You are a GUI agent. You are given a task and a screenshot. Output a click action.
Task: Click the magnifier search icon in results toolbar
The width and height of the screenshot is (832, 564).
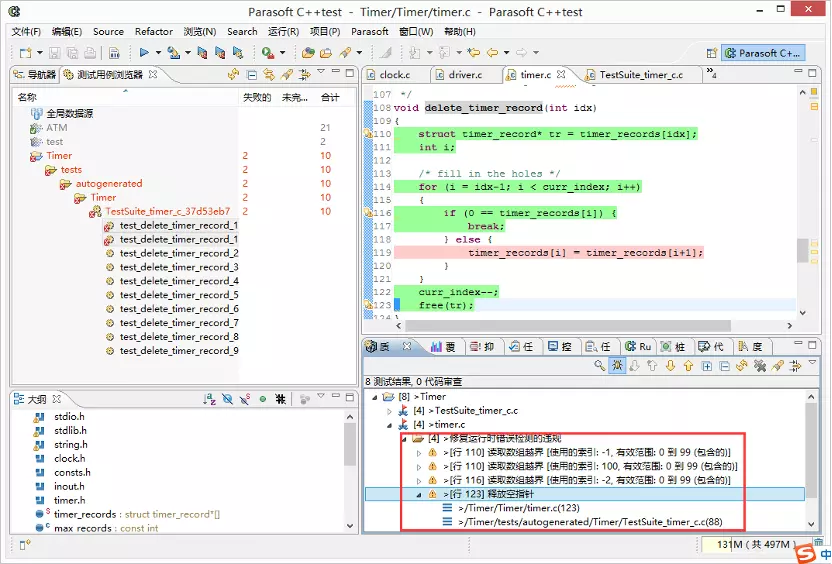click(x=600, y=365)
